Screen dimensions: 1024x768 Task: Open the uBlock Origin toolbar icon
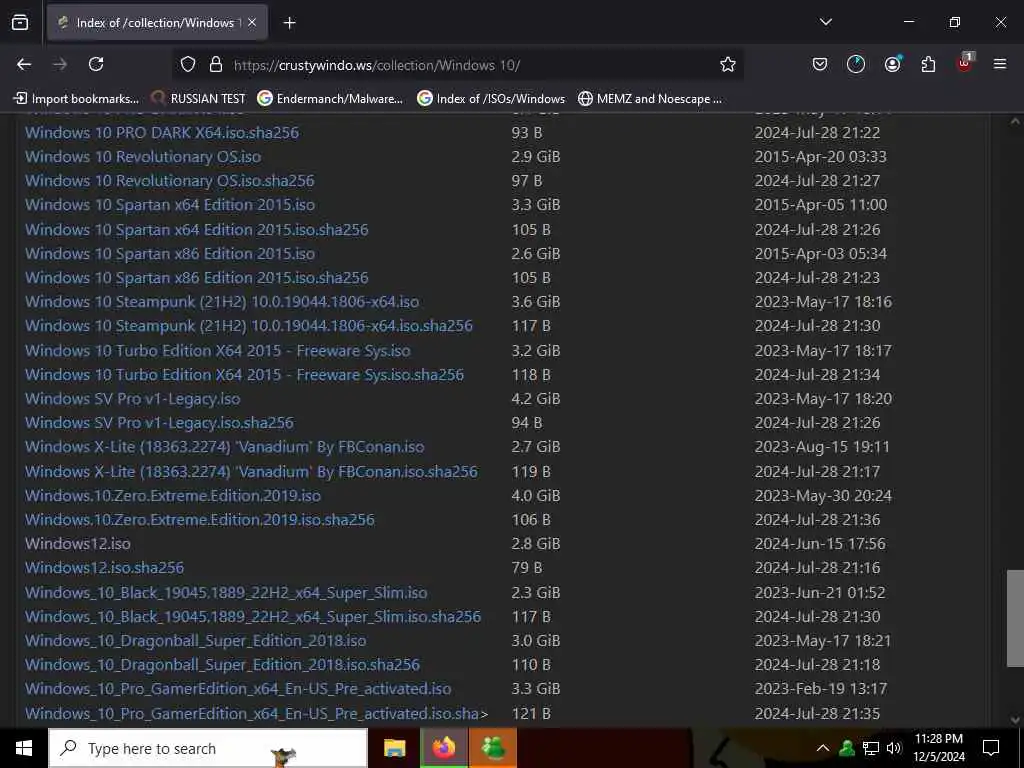click(965, 63)
